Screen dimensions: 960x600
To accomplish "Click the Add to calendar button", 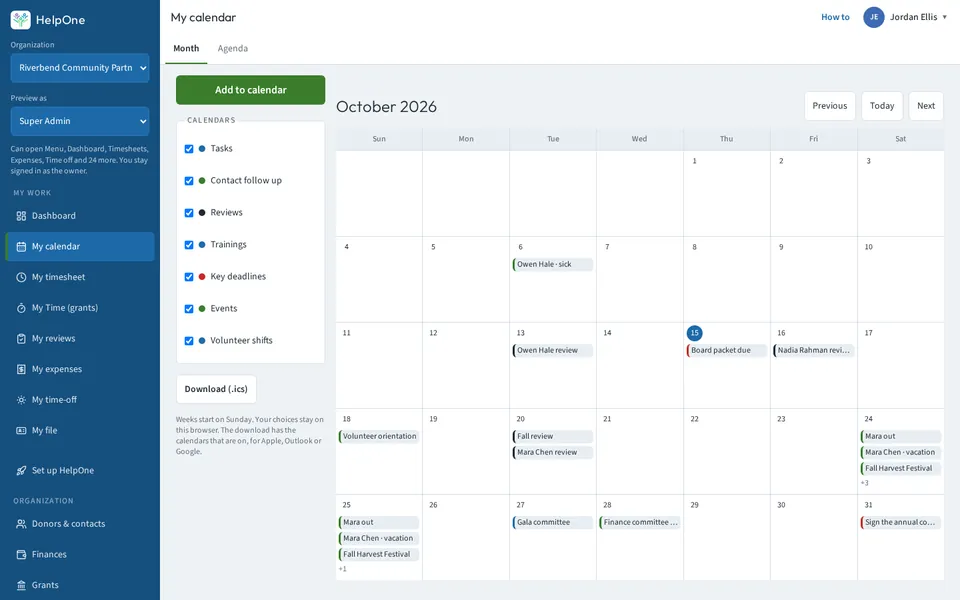I will click(x=250, y=90).
